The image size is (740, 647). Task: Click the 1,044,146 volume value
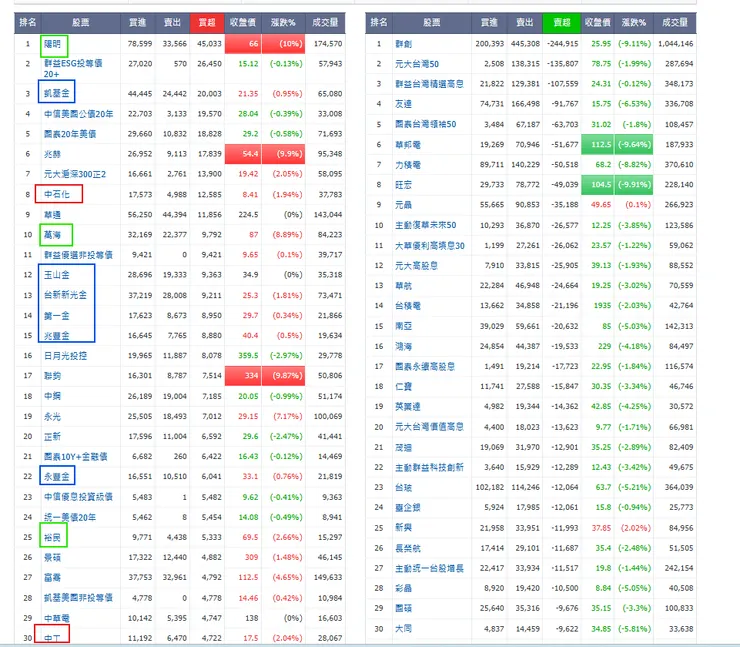click(x=675, y=44)
